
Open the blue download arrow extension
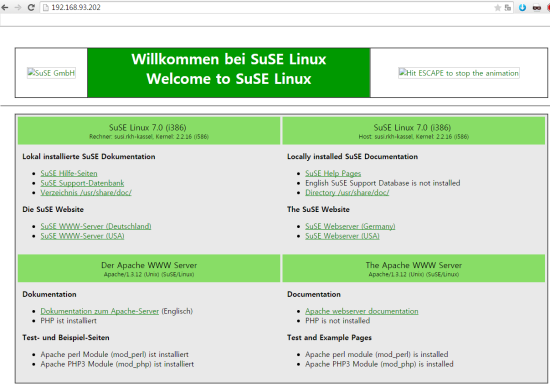tap(522, 8)
